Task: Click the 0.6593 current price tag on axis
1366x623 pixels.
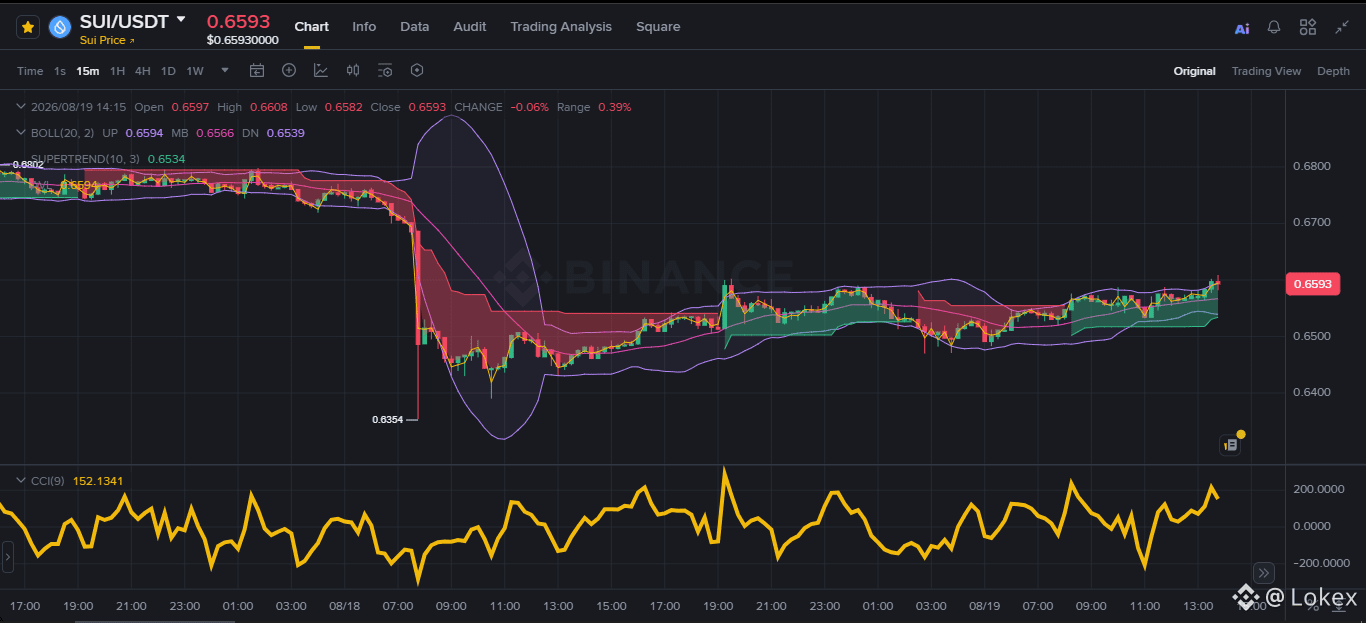Action: pos(1311,284)
